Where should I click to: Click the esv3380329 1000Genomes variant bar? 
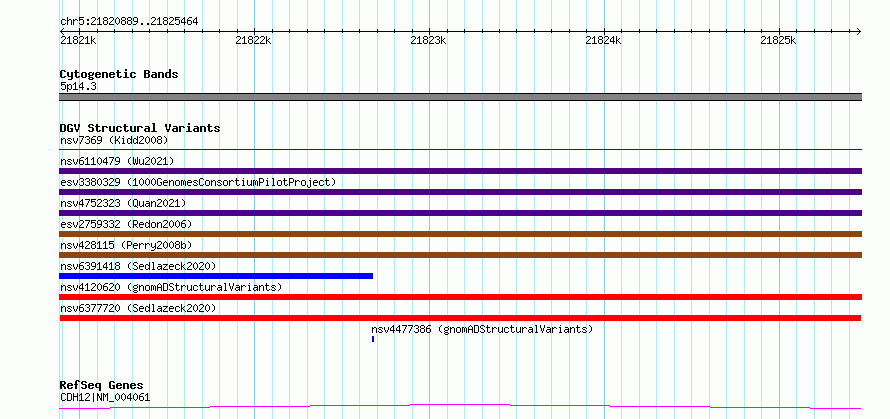[x=460, y=192]
